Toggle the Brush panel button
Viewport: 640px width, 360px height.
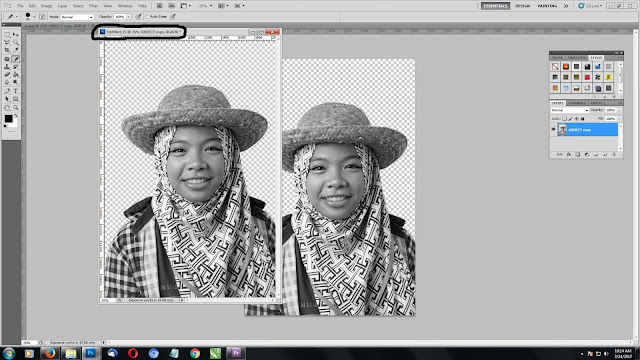coord(42,17)
